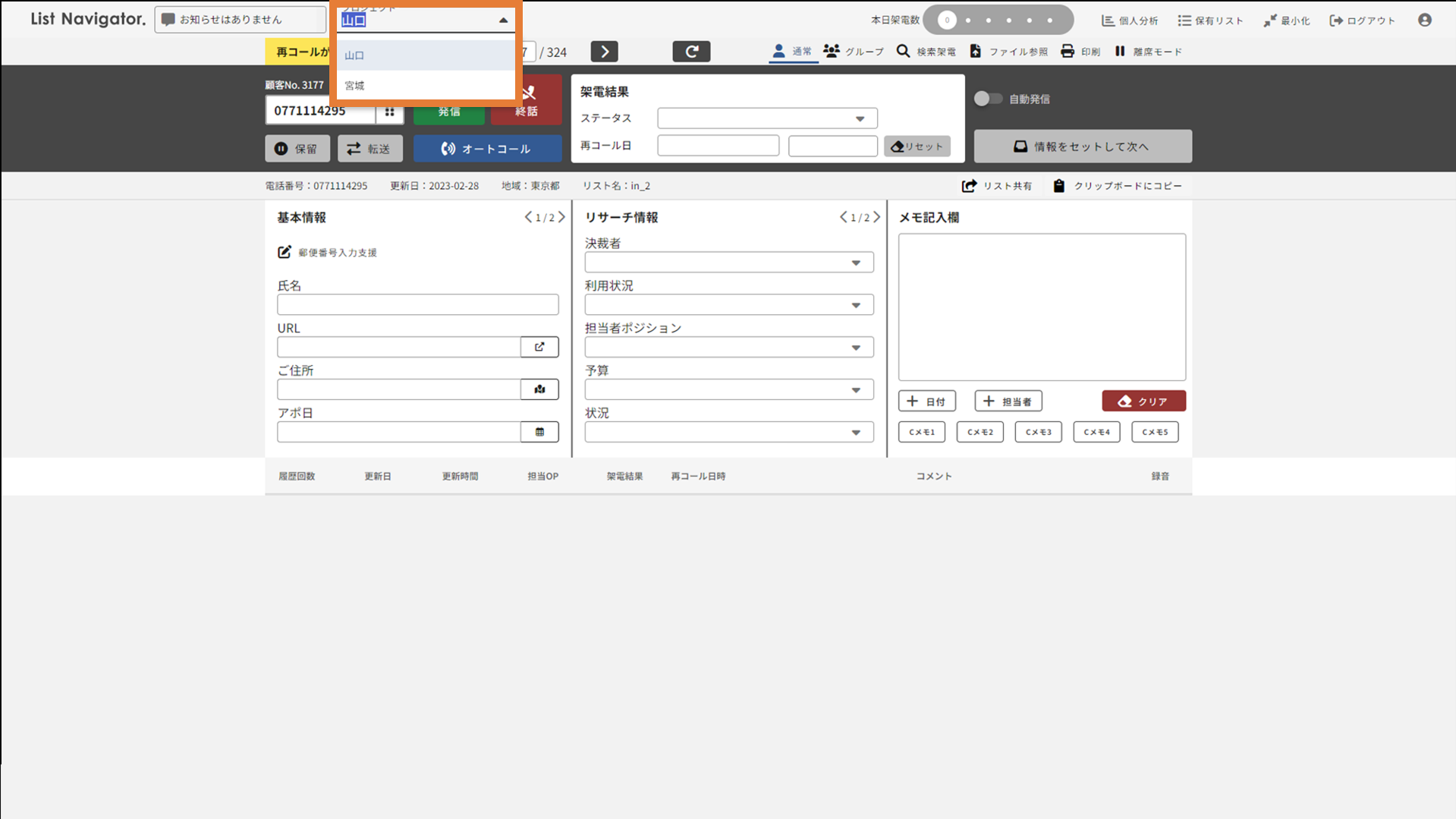Expand the ステータス dropdown
The image size is (1456, 819).
point(767,118)
